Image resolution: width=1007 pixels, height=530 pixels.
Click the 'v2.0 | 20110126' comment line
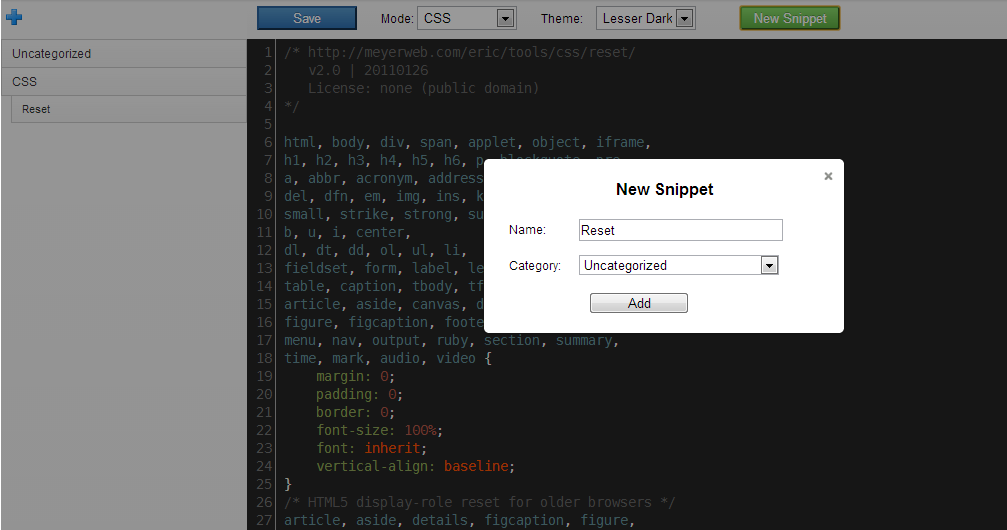[x=368, y=71]
